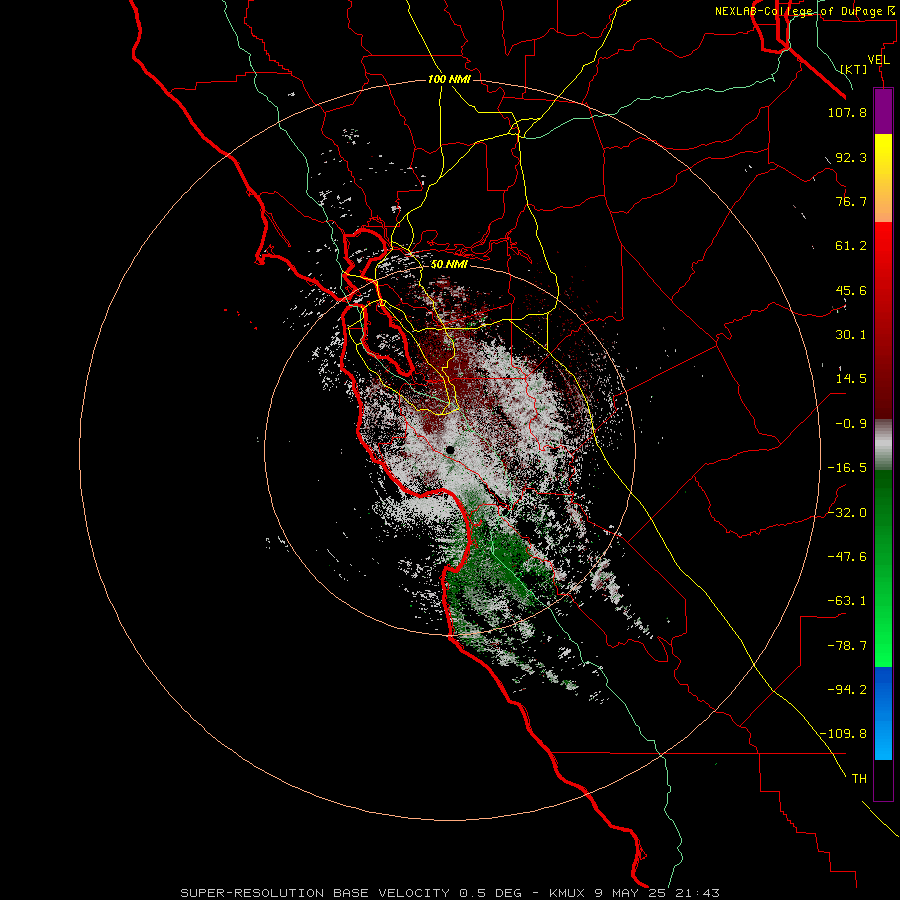Click the -32.0 legend value

click(x=847, y=513)
